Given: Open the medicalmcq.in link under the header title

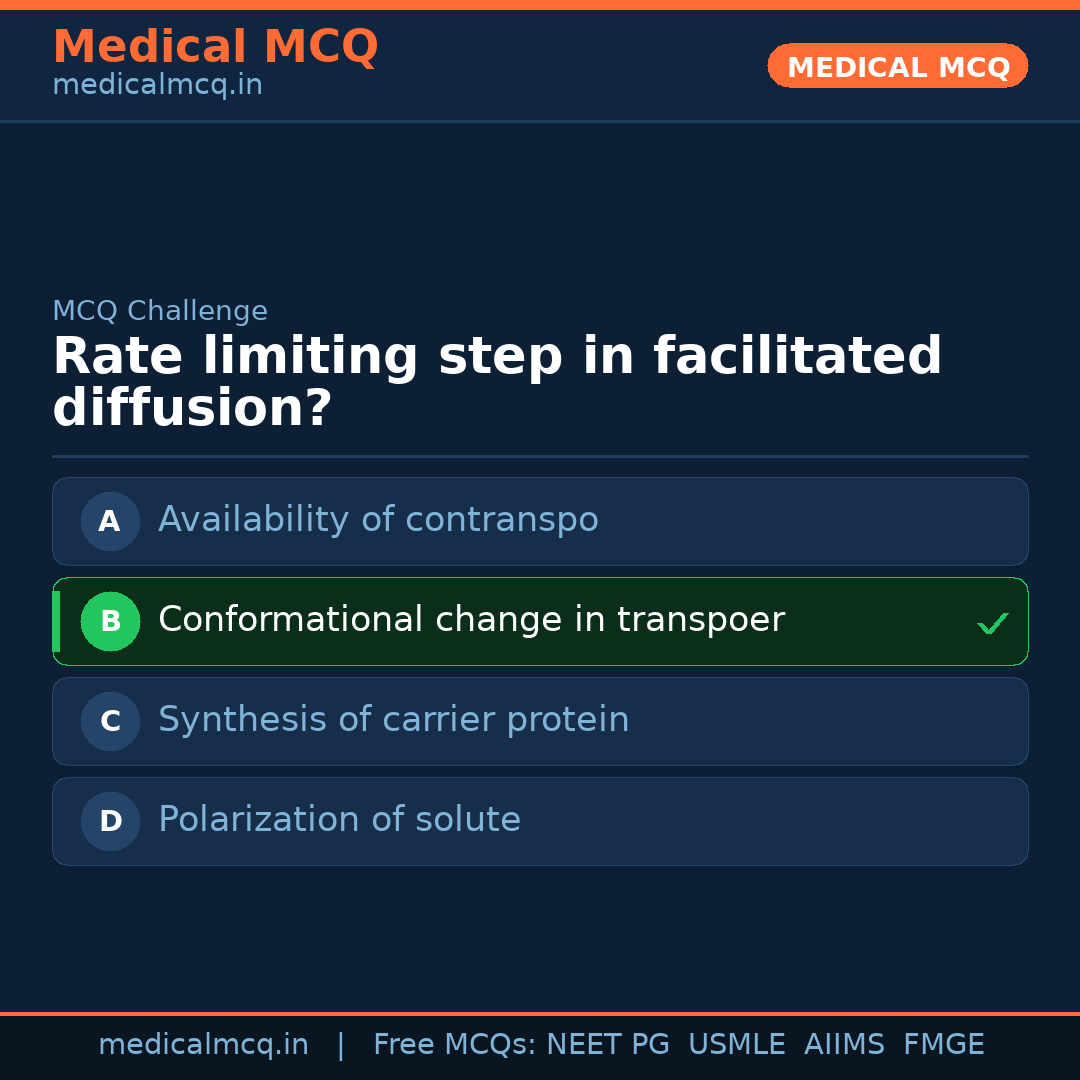Looking at the screenshot, I should 157,86.
